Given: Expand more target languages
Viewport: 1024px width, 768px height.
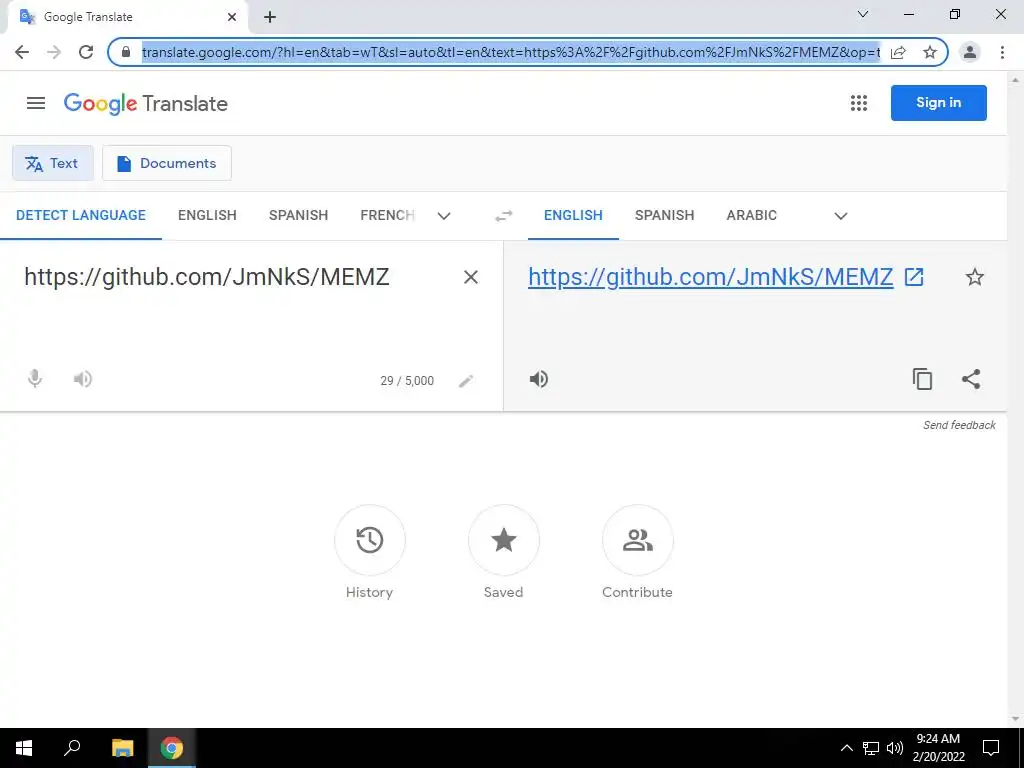Looking at the screenshot, I should 840,216.
